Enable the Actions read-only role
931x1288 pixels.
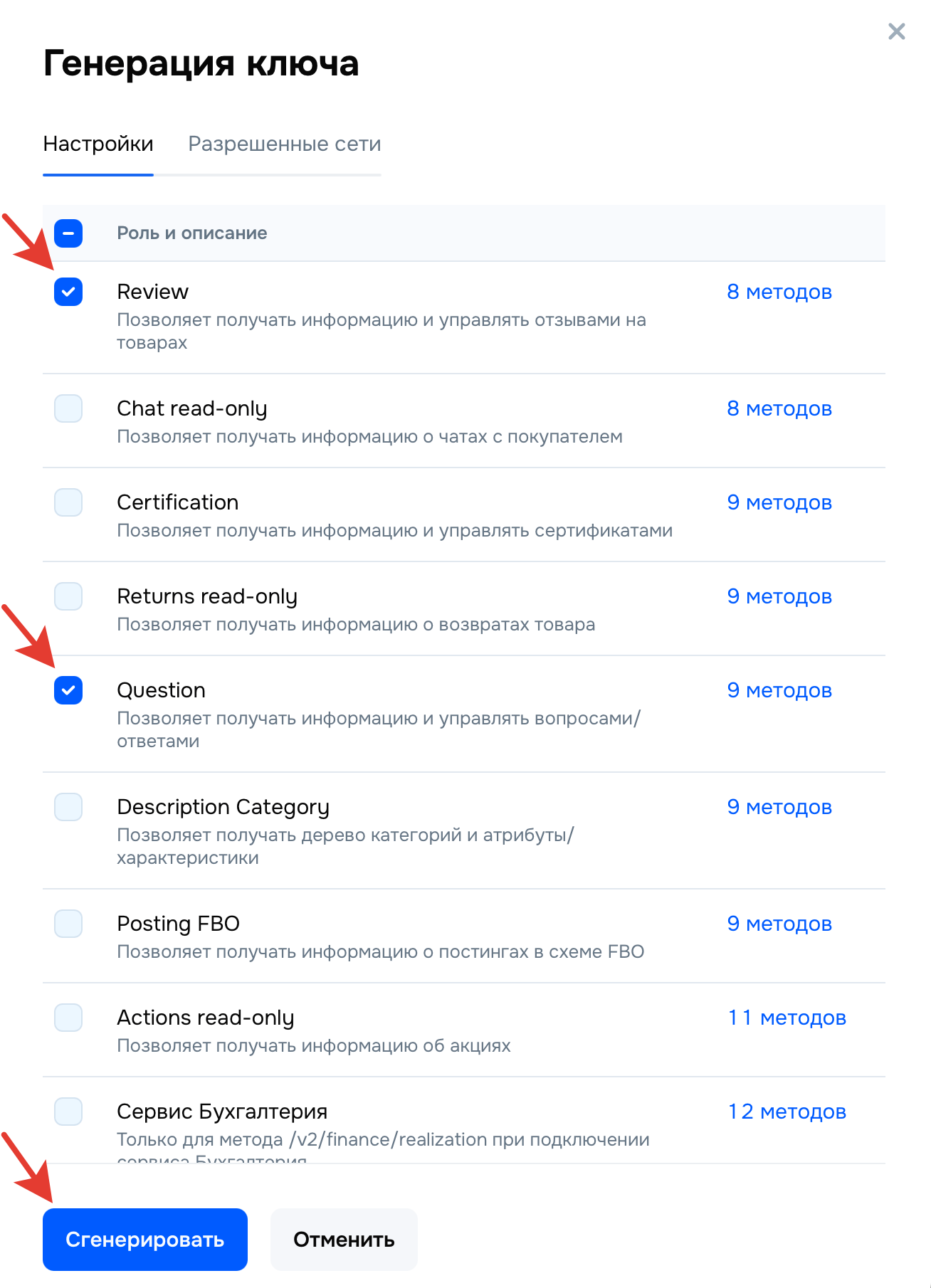click(68, 1018)
